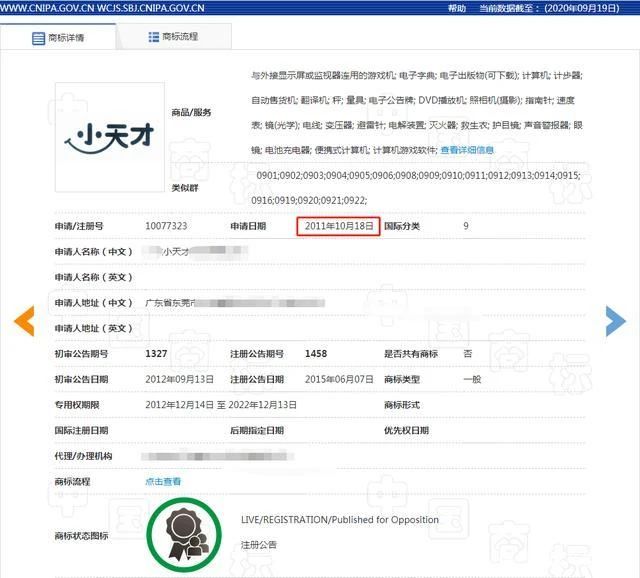Viewport: 640px width, 578px height.
Task: Click the highlighted application date 2011年10月18日
Action: 339,226
